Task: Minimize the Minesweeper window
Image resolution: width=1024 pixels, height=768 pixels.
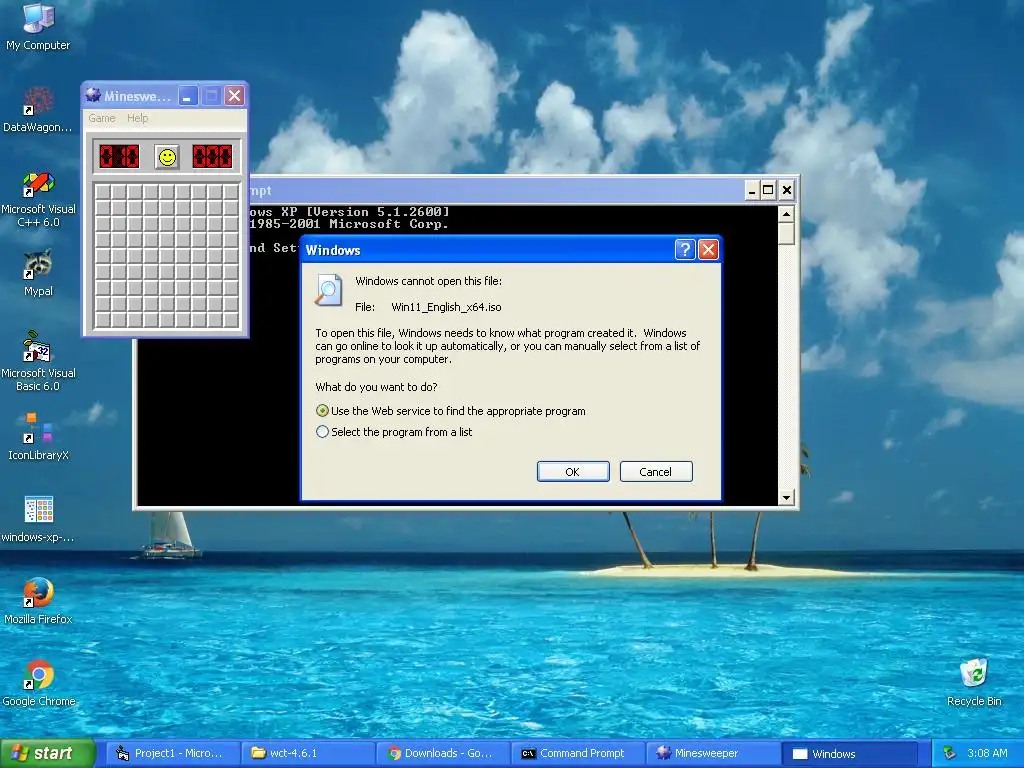Action: (x=188, y=96)
